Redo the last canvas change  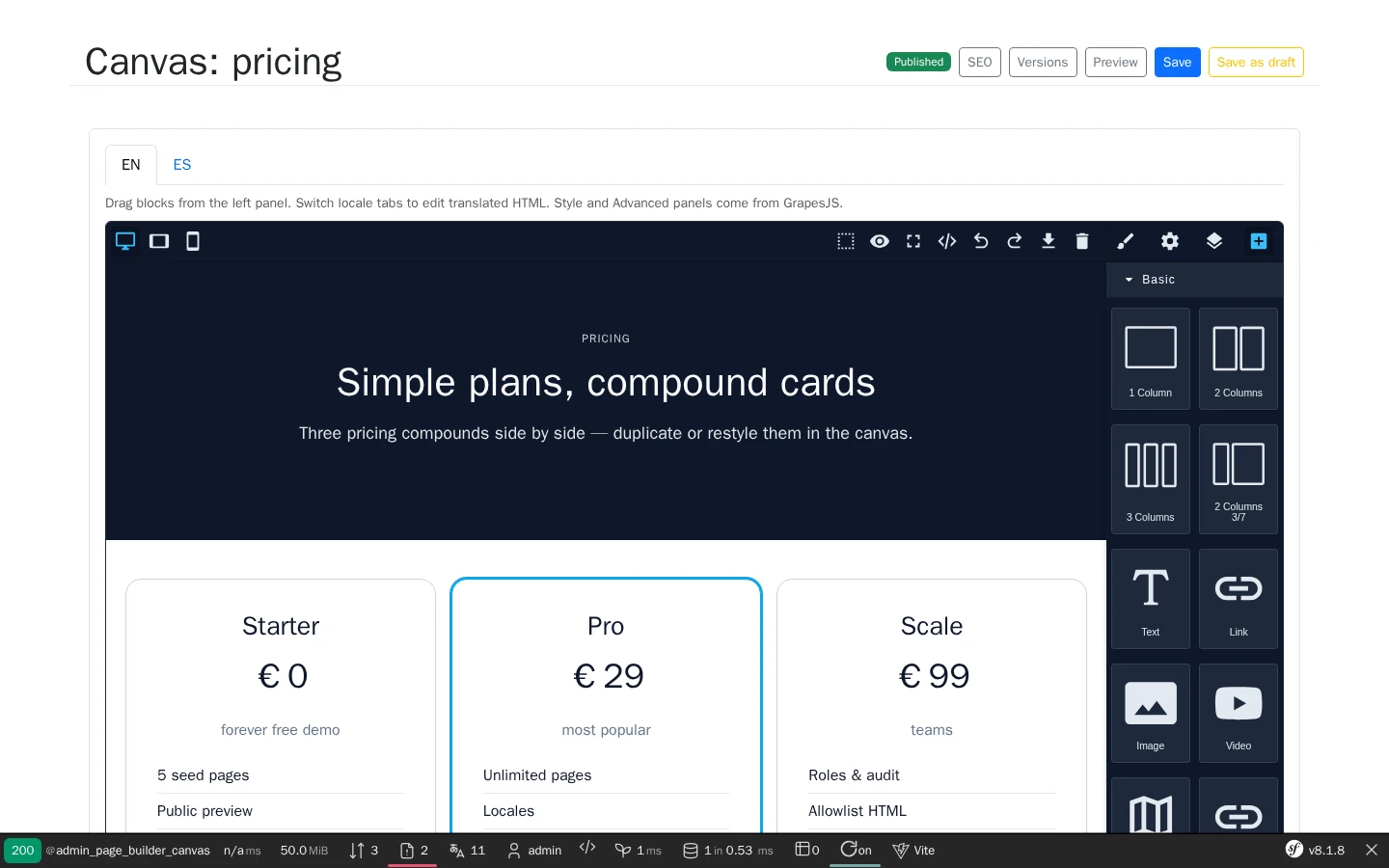(x=1015, y=241)
